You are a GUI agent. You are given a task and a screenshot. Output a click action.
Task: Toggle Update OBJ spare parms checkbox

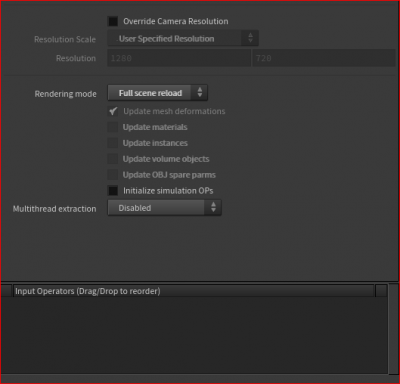113,175
